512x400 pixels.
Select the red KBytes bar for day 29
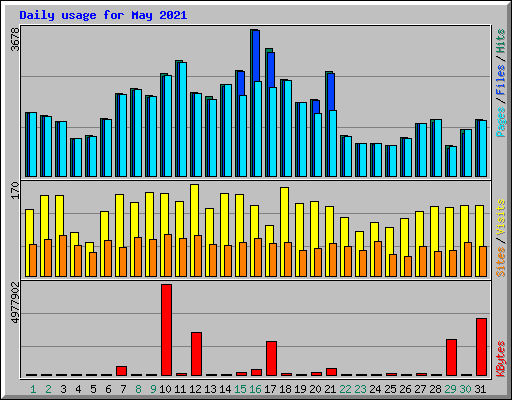tap(451, 357)
